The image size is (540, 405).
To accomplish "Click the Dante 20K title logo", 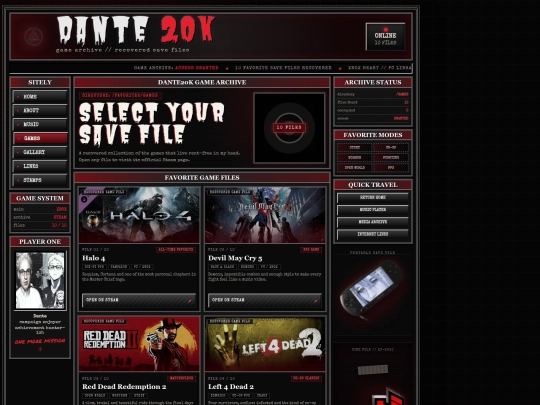I will pos(136,30).
